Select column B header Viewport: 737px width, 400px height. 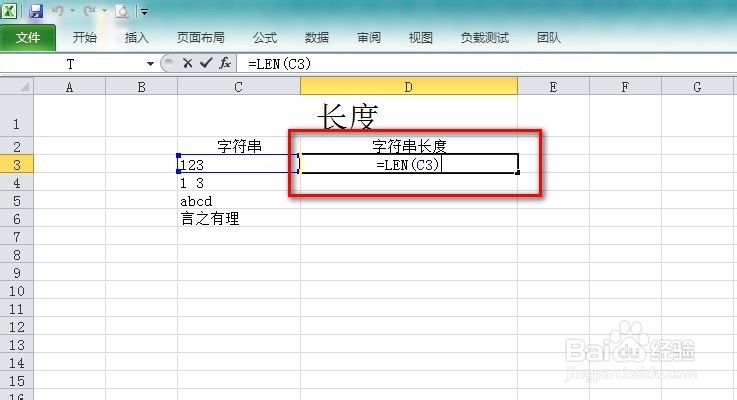coord(141,87)
